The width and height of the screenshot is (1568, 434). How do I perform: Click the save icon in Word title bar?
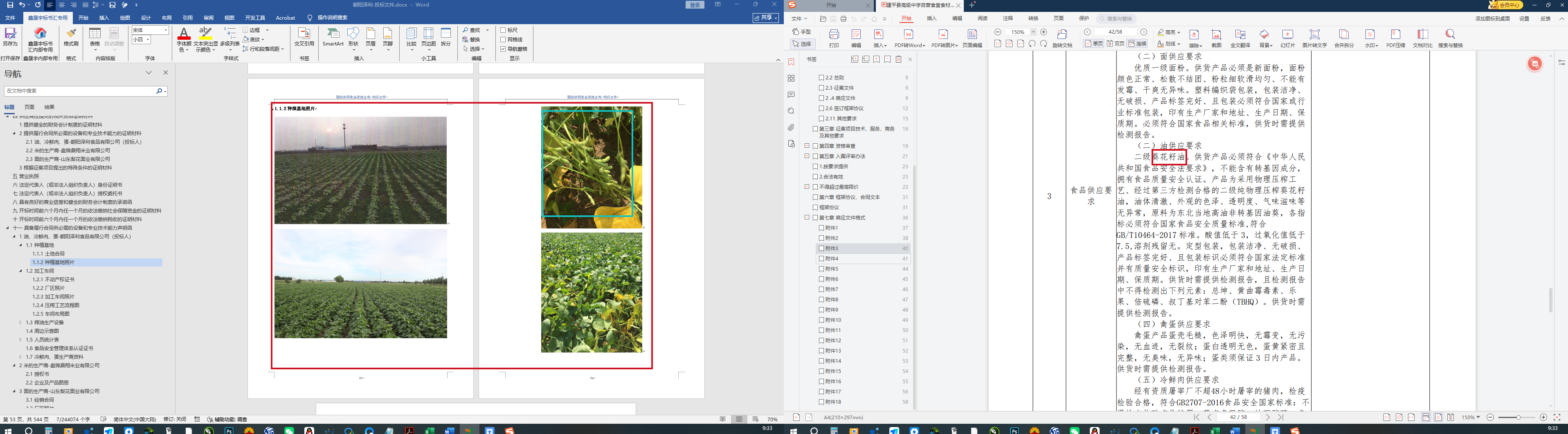click(x=10, y=5)
